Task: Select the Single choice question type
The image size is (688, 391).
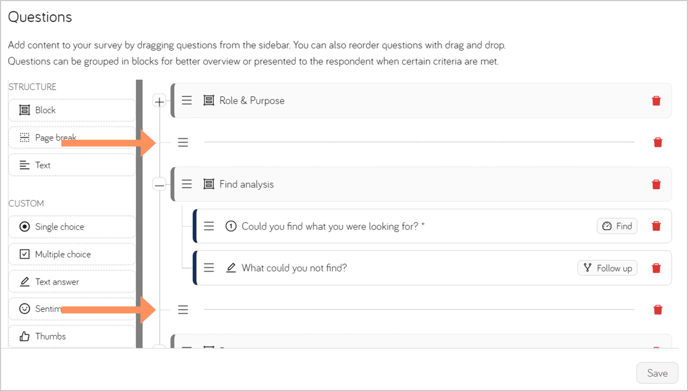Action: (72, 227)
